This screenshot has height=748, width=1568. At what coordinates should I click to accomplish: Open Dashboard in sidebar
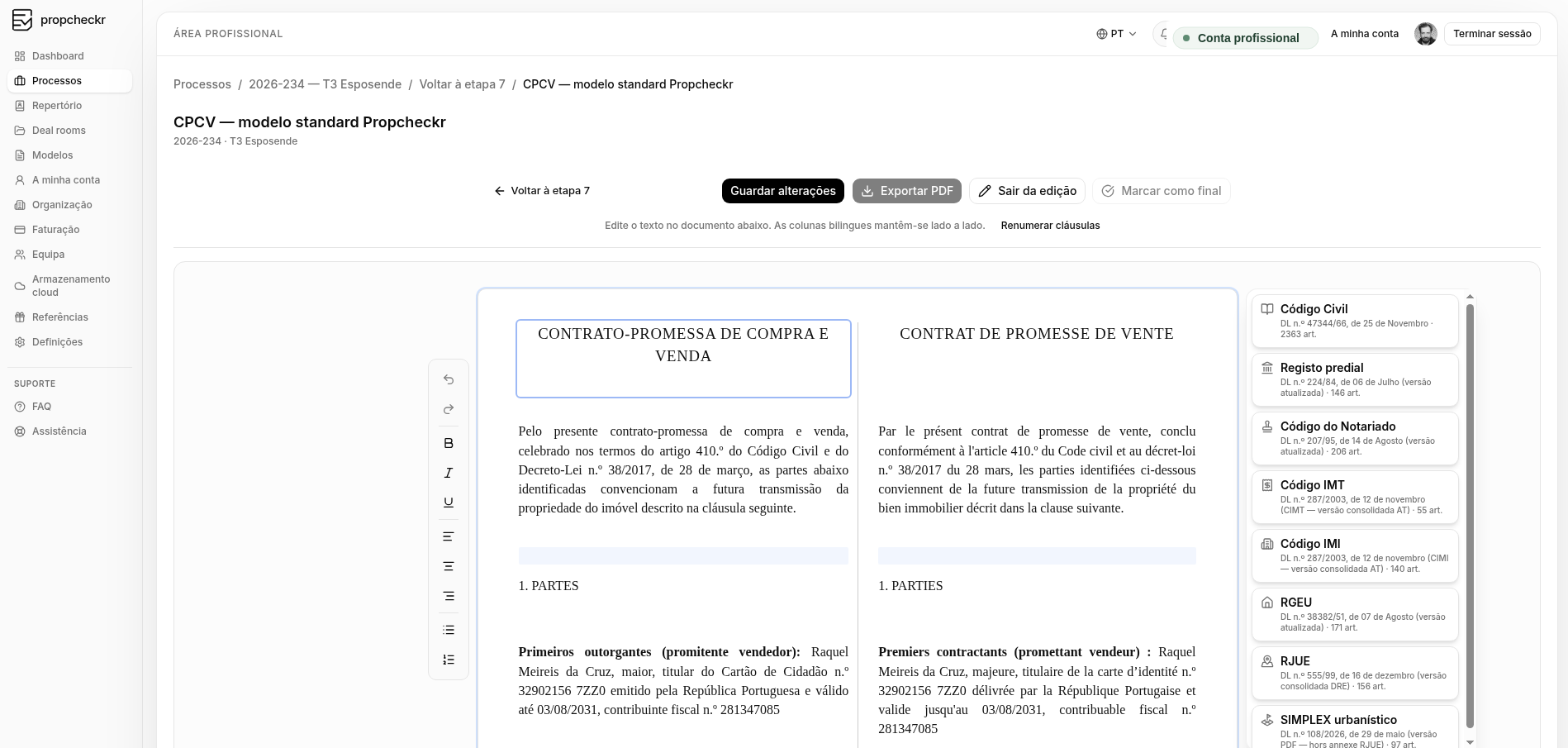coord(69,56)
